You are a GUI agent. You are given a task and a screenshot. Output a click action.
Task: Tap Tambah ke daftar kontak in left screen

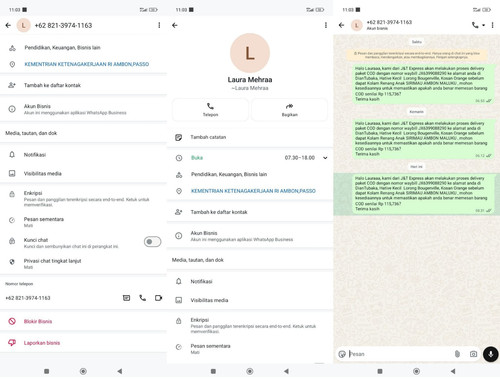point(83,85)
